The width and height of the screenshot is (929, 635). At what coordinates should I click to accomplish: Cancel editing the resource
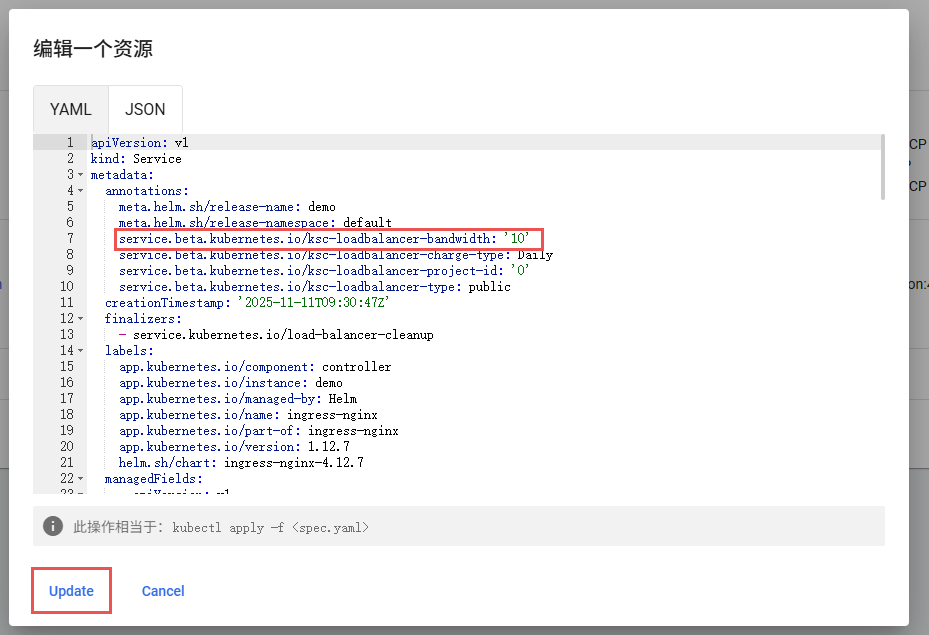coord(163,591)
